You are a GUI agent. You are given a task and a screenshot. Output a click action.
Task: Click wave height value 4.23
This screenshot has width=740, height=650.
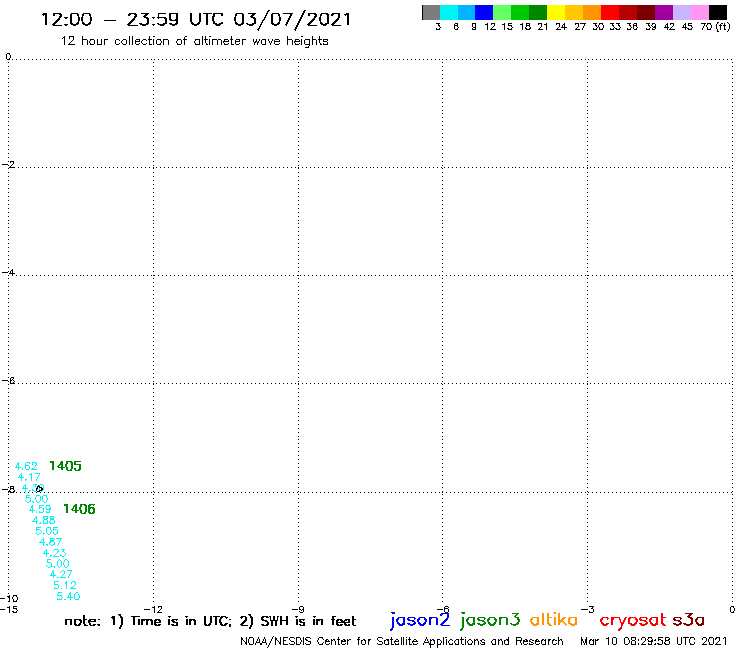pyautogui.click(x=54, y=553)
